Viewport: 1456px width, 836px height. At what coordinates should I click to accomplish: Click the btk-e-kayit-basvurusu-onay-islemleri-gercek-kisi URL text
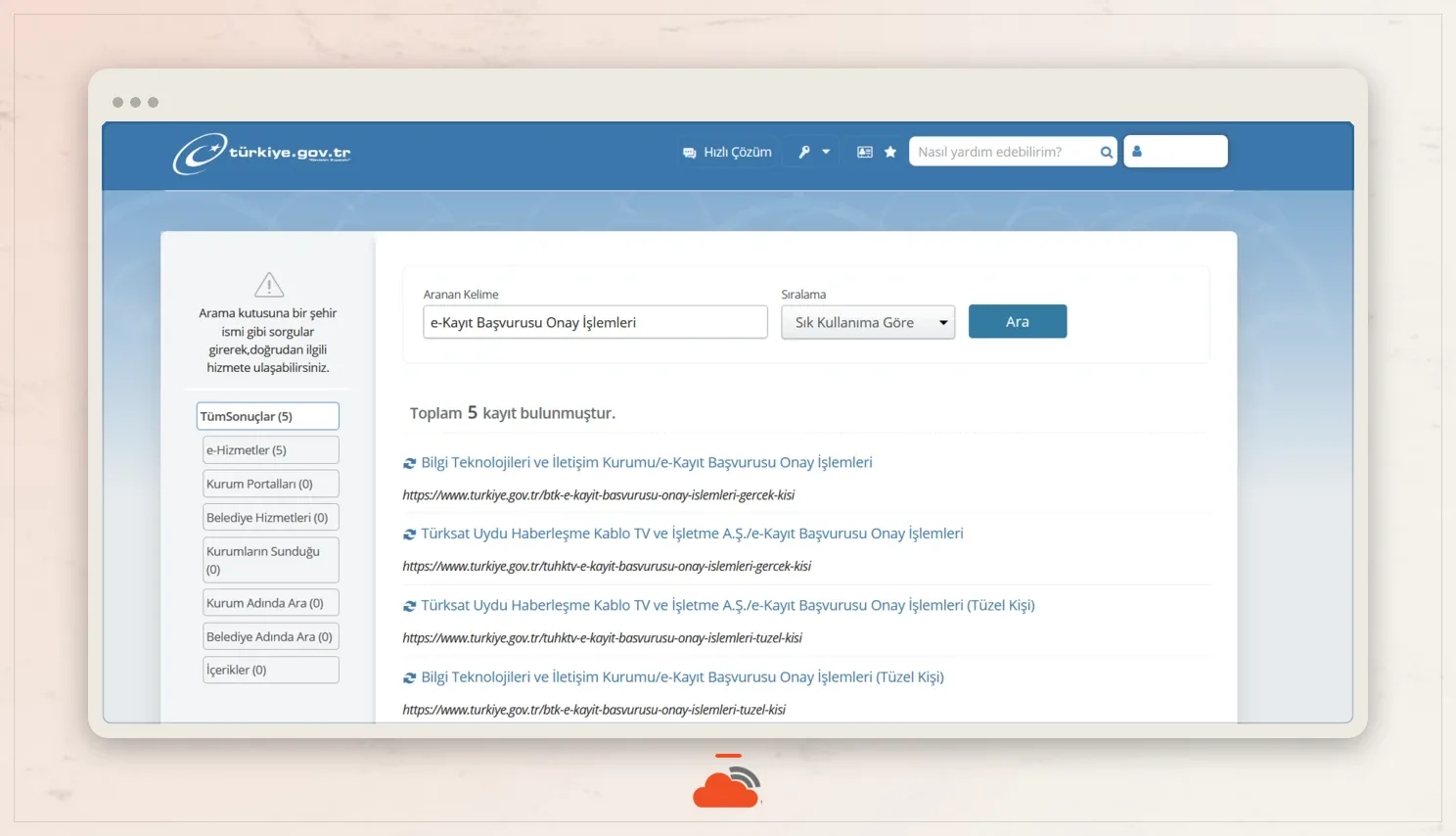[x=599, y=495]
